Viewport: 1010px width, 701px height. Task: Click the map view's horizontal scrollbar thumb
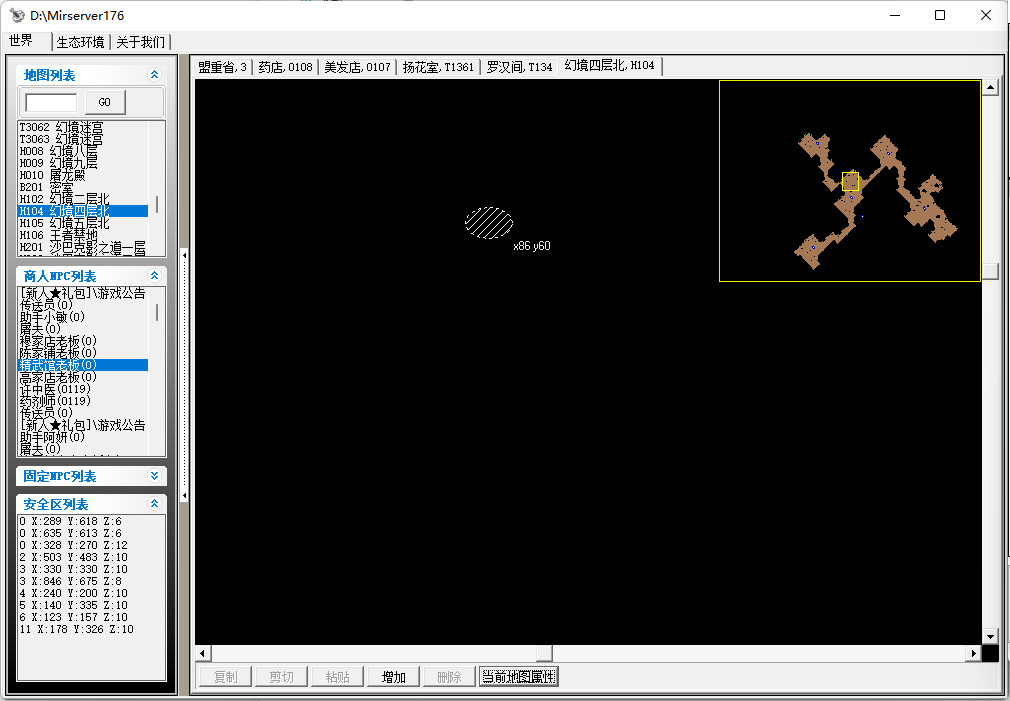pos(544,653)
